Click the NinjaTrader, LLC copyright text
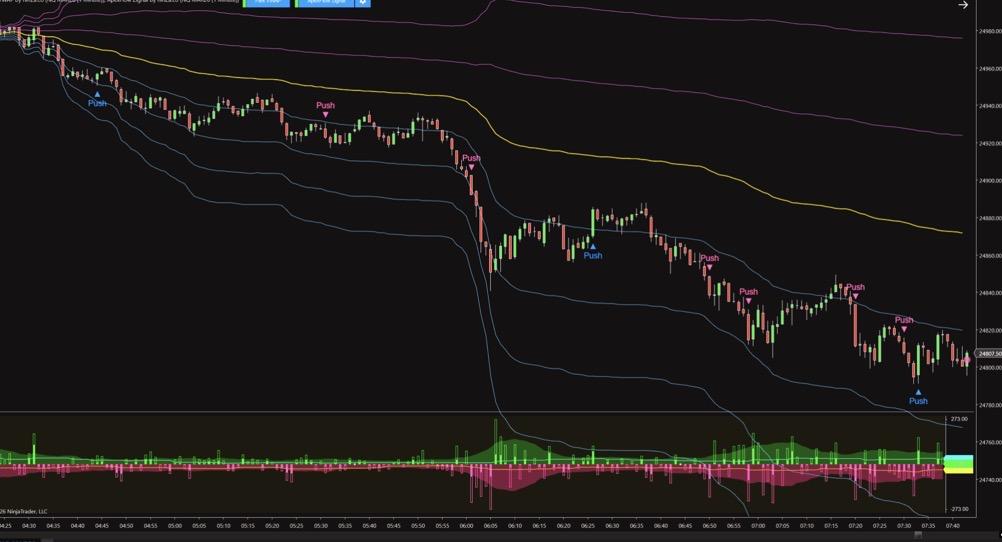The image size is (1002, 542). coord(24,511)
